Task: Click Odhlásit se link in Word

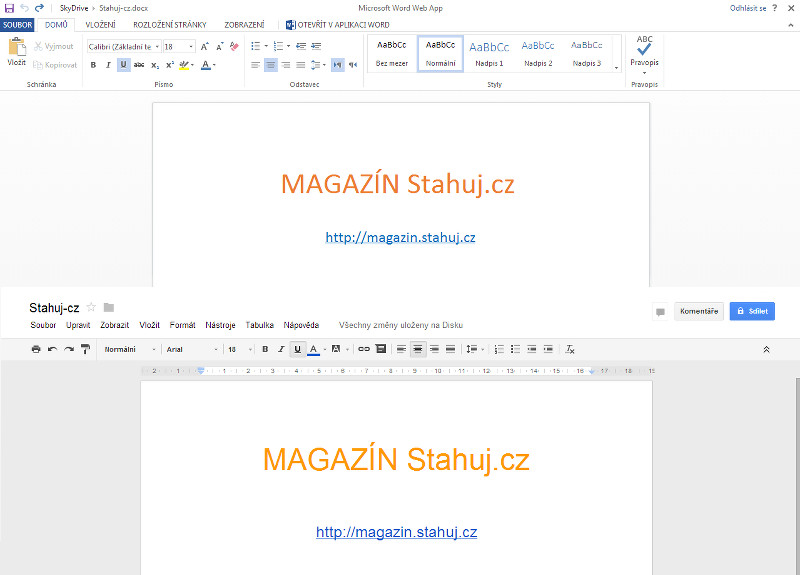Action: coord(747,8)
